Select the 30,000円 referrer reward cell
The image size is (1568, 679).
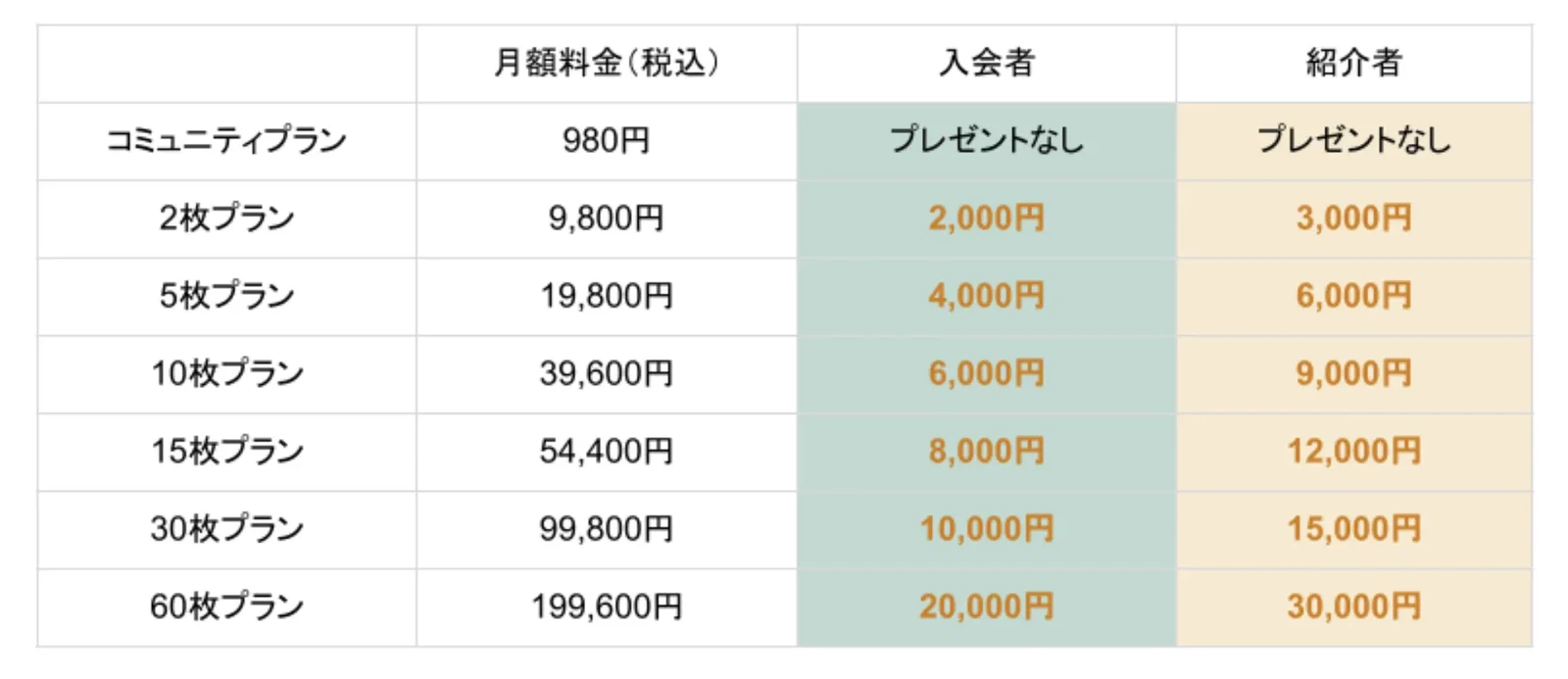1353,606
